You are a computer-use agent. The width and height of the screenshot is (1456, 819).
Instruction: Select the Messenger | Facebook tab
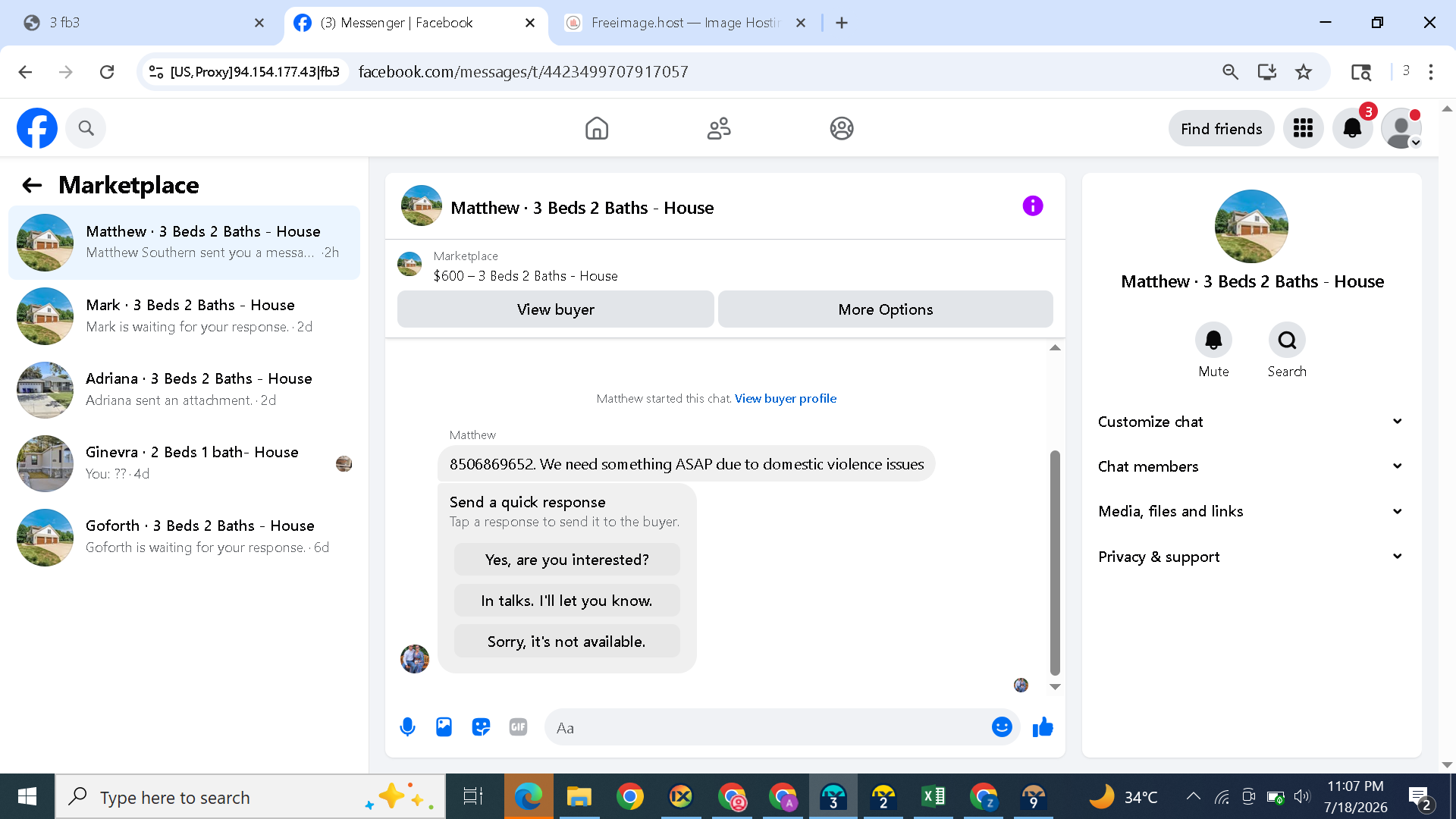[x=416, y=23]
